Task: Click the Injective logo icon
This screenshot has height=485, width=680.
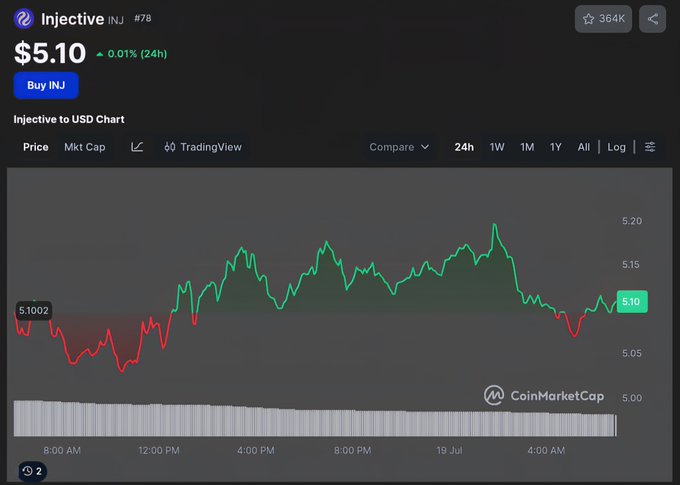Action: point(24,19)
